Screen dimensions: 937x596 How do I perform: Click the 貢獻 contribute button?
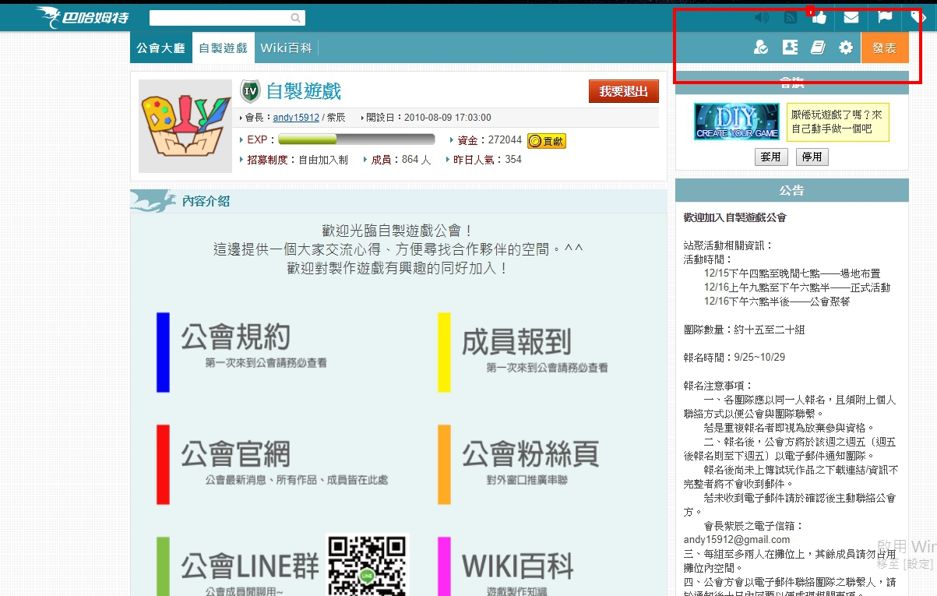point(546,141)
